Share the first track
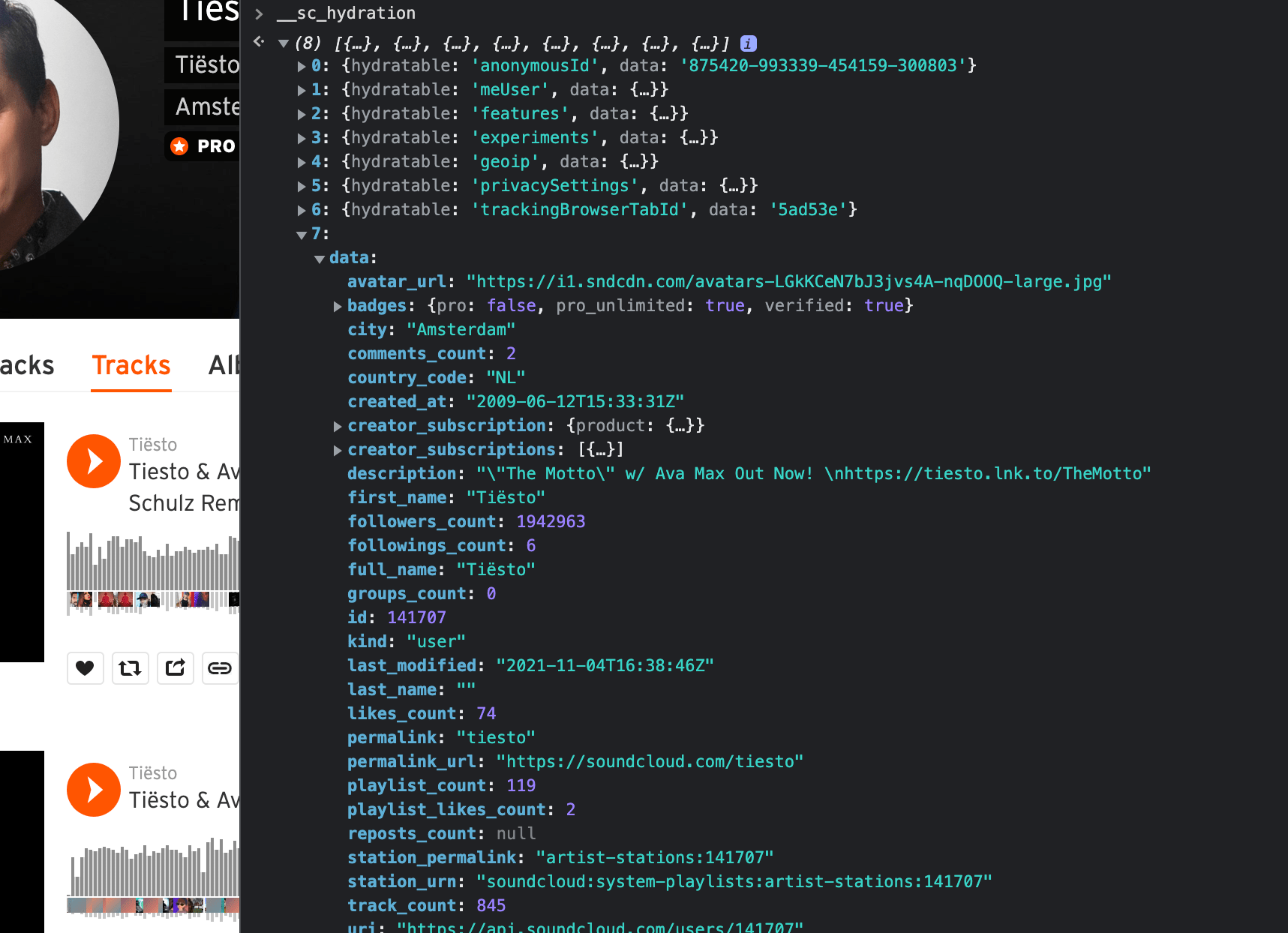The height and width of the screenshot is (933, 1288). (175, 667)
